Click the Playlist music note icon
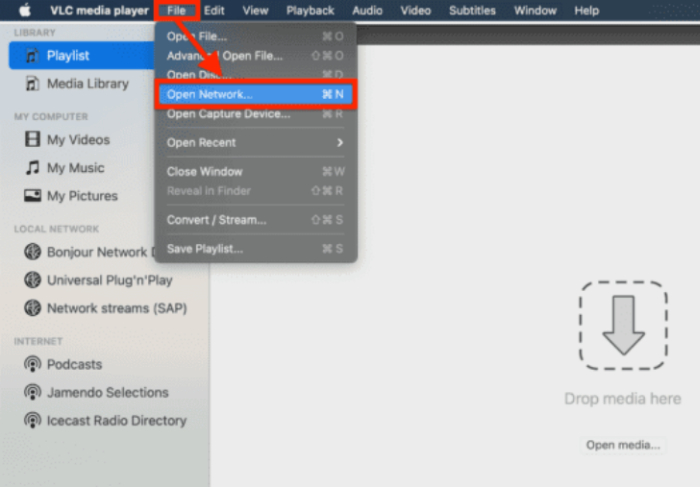The height and width of the screenshot is (487, 700). 32,56
